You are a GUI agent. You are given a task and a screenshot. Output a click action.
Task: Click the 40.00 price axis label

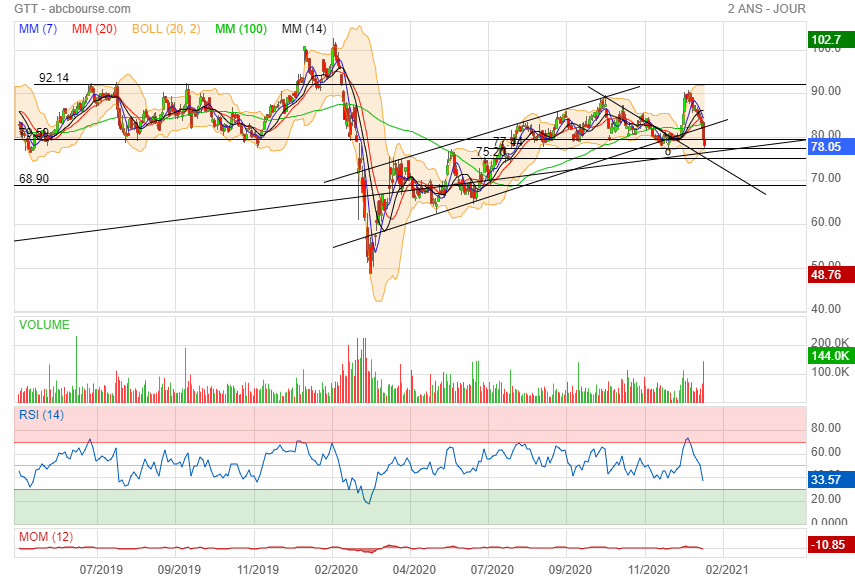pyautogui.click(x=826, y=309)
